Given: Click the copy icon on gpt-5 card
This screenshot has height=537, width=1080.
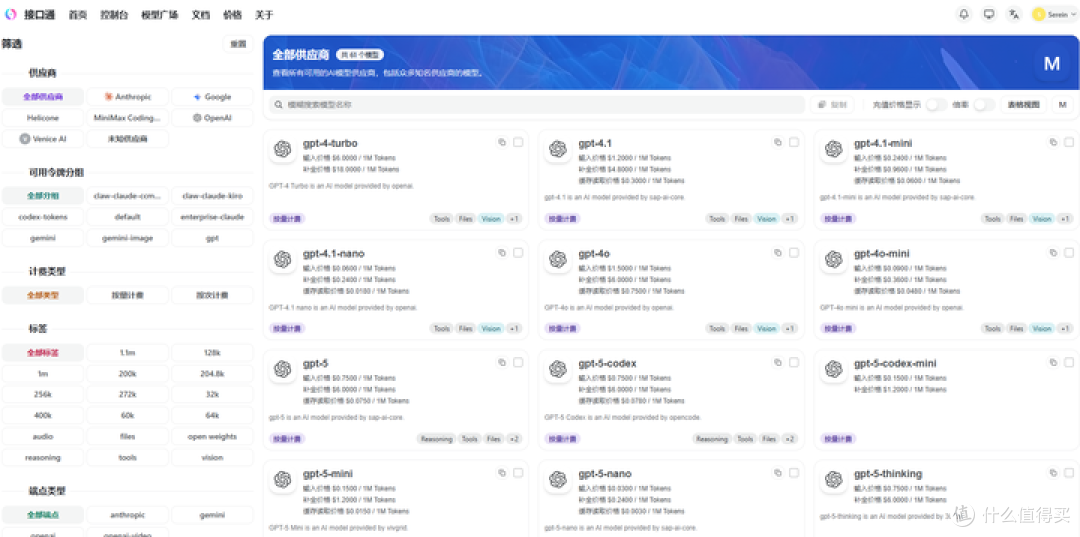Looking at the screenshot, I should [502, 362].
